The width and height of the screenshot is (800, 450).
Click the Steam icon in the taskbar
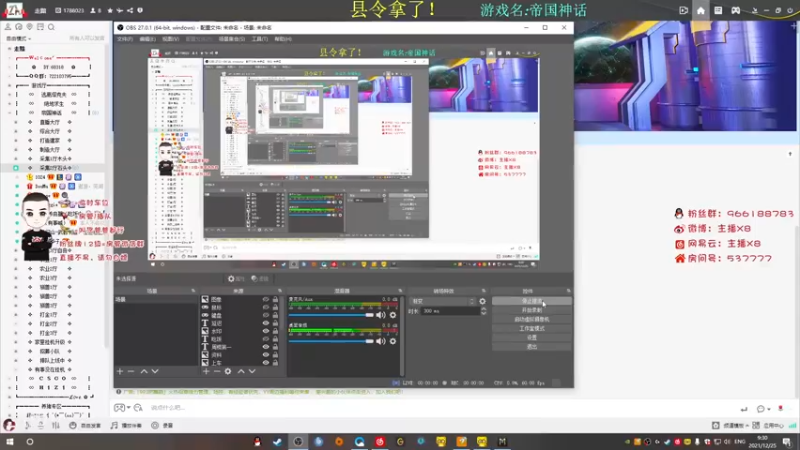[278, 441]
